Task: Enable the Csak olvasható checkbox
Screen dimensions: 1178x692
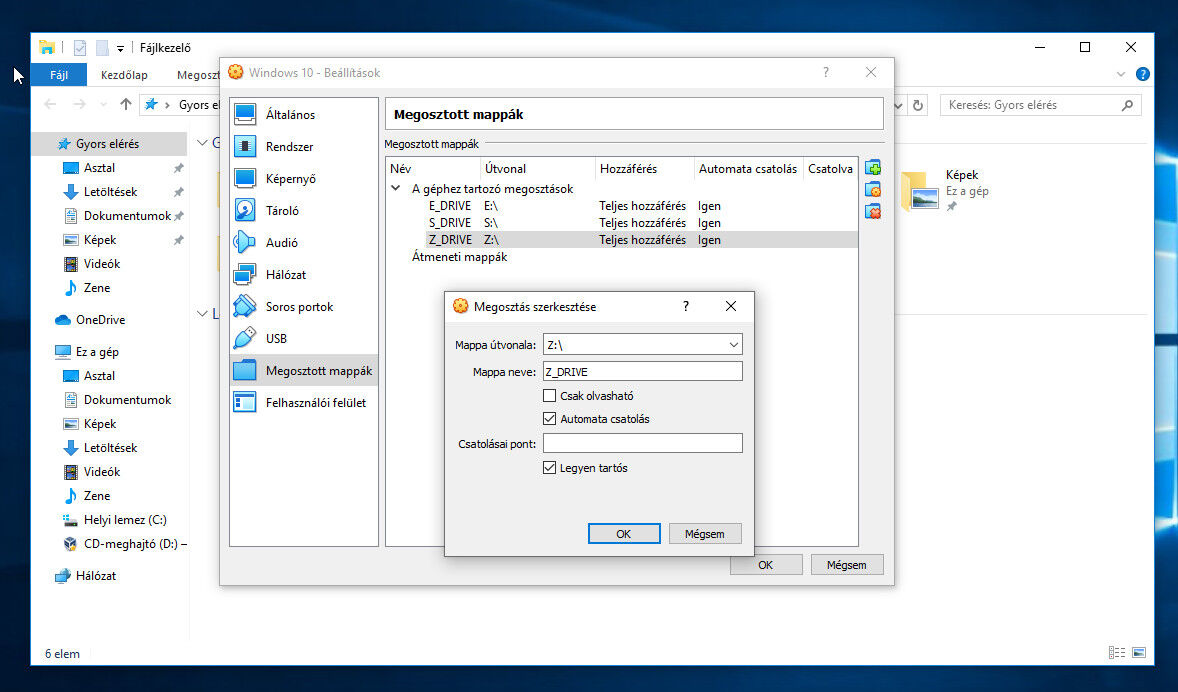Action: coord(549,395)
